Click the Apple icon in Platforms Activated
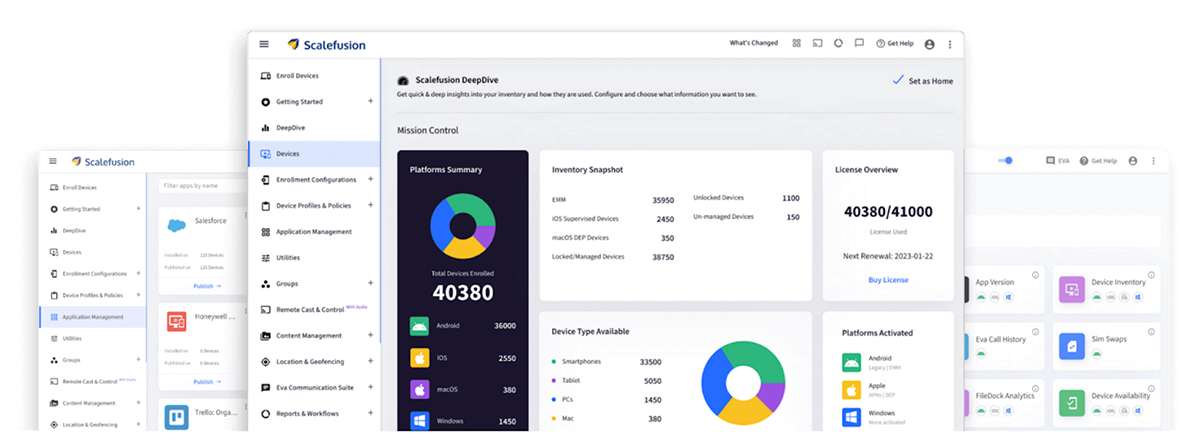Screen dimensions: 1200x441 click(851, 390)
